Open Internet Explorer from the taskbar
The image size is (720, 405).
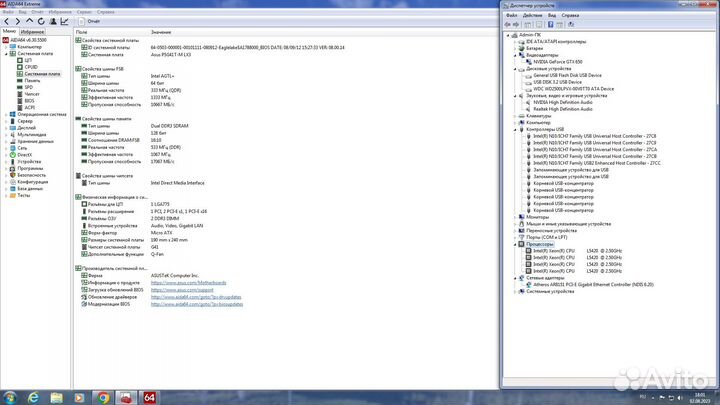(33, 397)
